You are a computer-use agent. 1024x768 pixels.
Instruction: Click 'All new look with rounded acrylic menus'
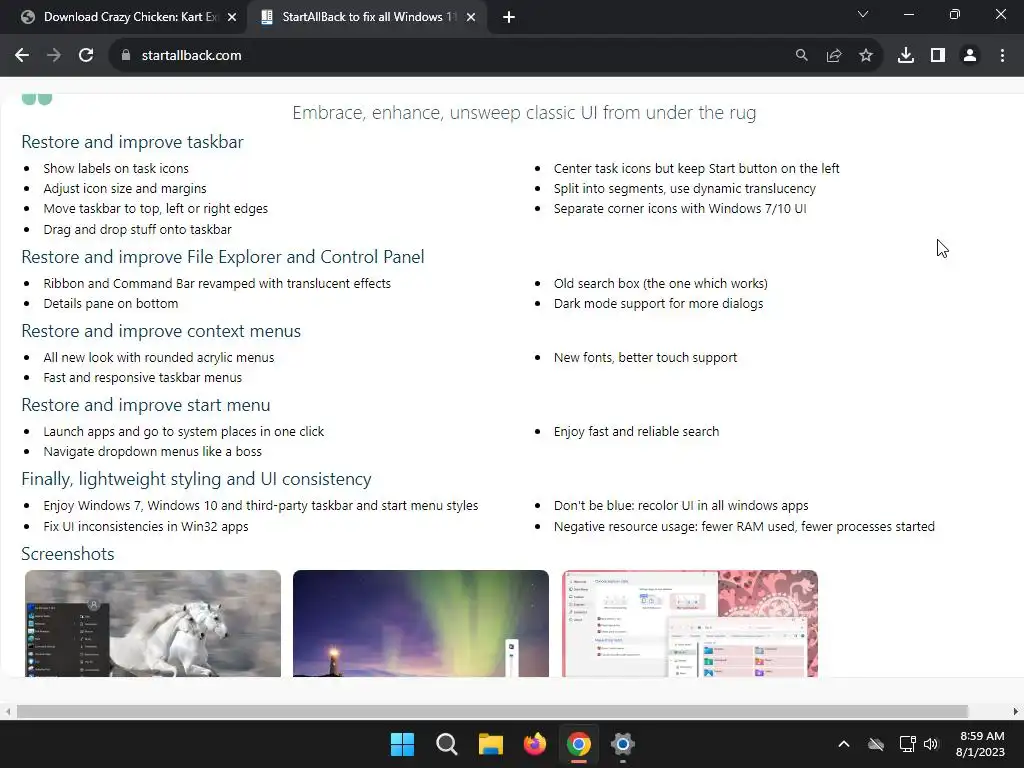pos(159,358)
